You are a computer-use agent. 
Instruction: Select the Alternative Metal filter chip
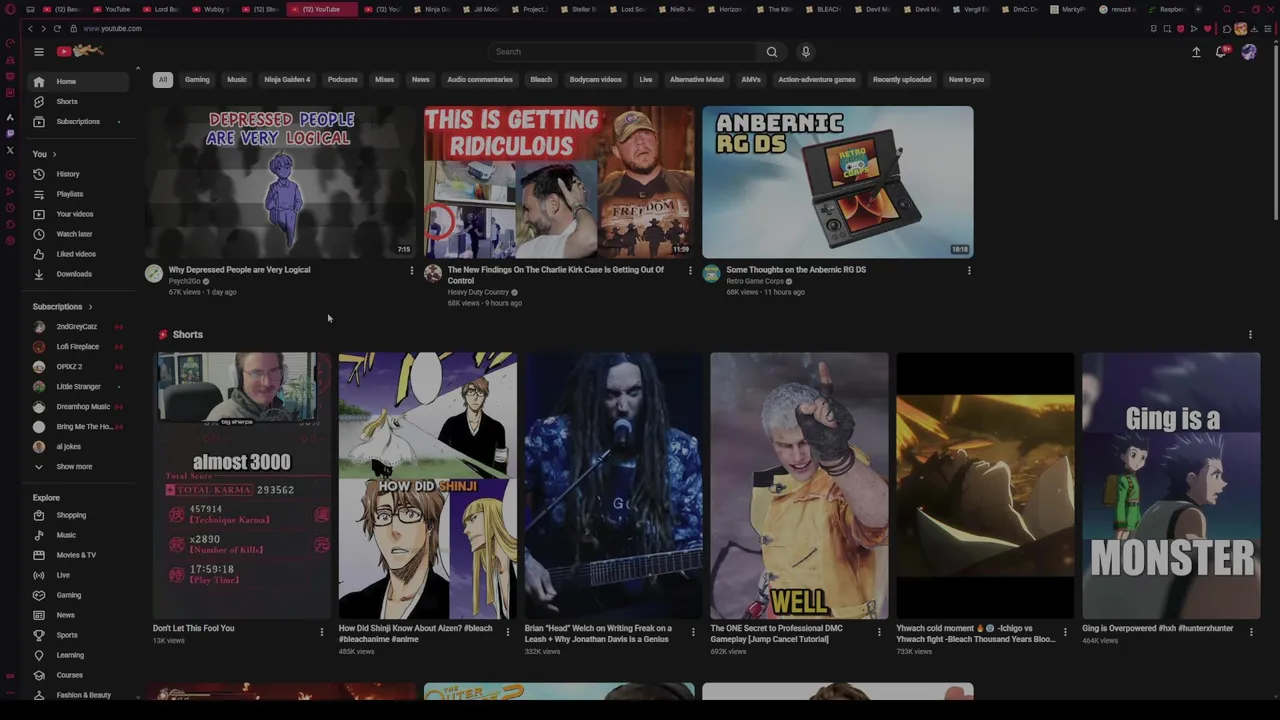tap(696, 80)
